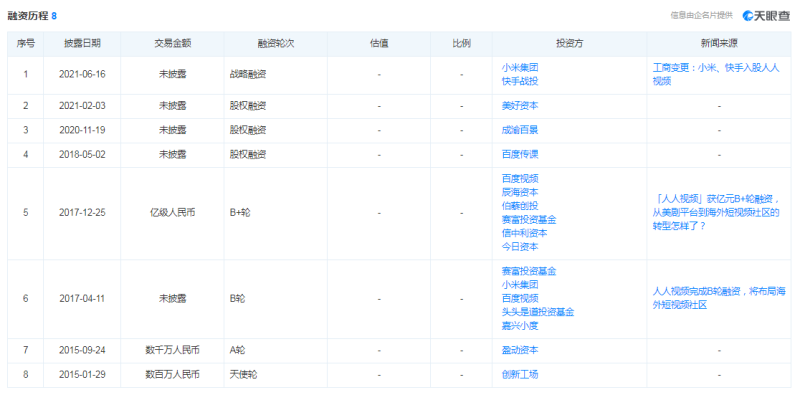Click the 亿级人民币 amount cell
The width and height of the screenshot is (800, 400).
(172, 213)
